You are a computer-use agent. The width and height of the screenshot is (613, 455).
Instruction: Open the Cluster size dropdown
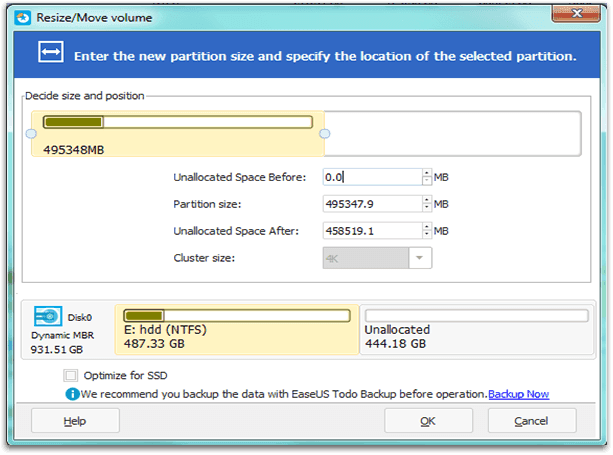point(419,258)
